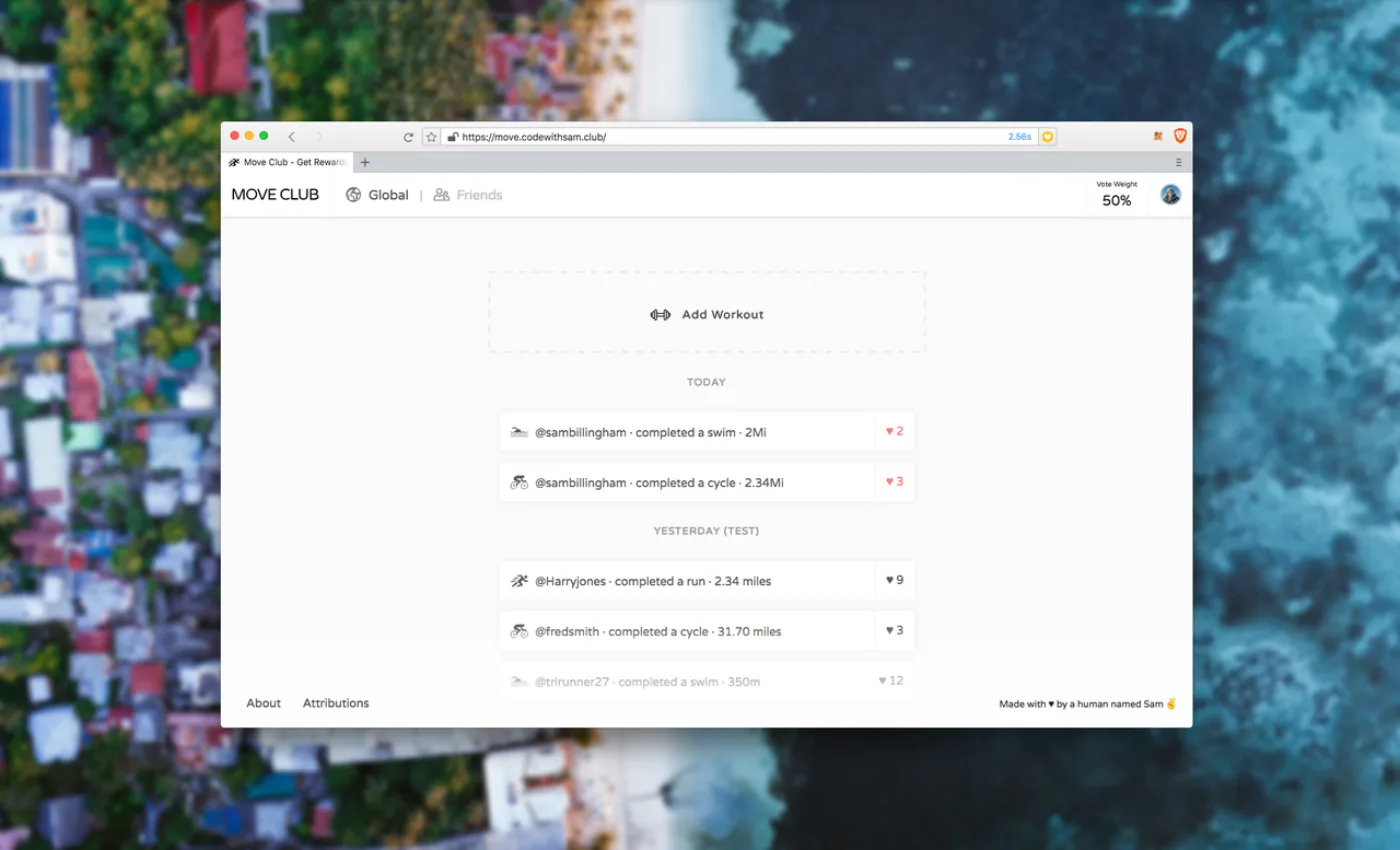Click the dumbbell icon in Add Workout
Screen dimensions: 1400x850
660,315
